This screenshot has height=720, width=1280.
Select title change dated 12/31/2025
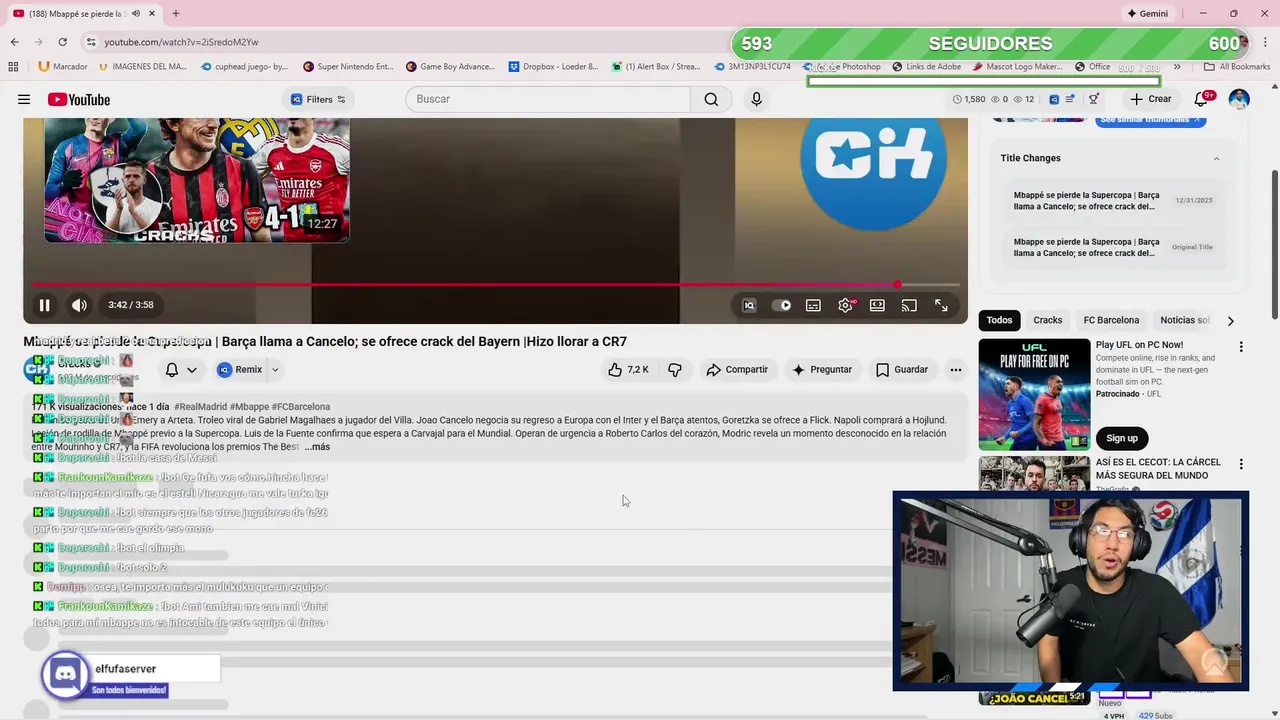click(x=1114, y=201)
